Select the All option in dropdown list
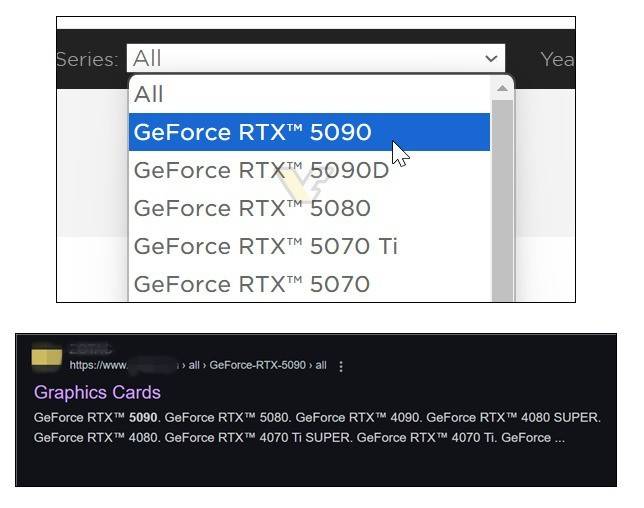 click(x=309, y=94)
